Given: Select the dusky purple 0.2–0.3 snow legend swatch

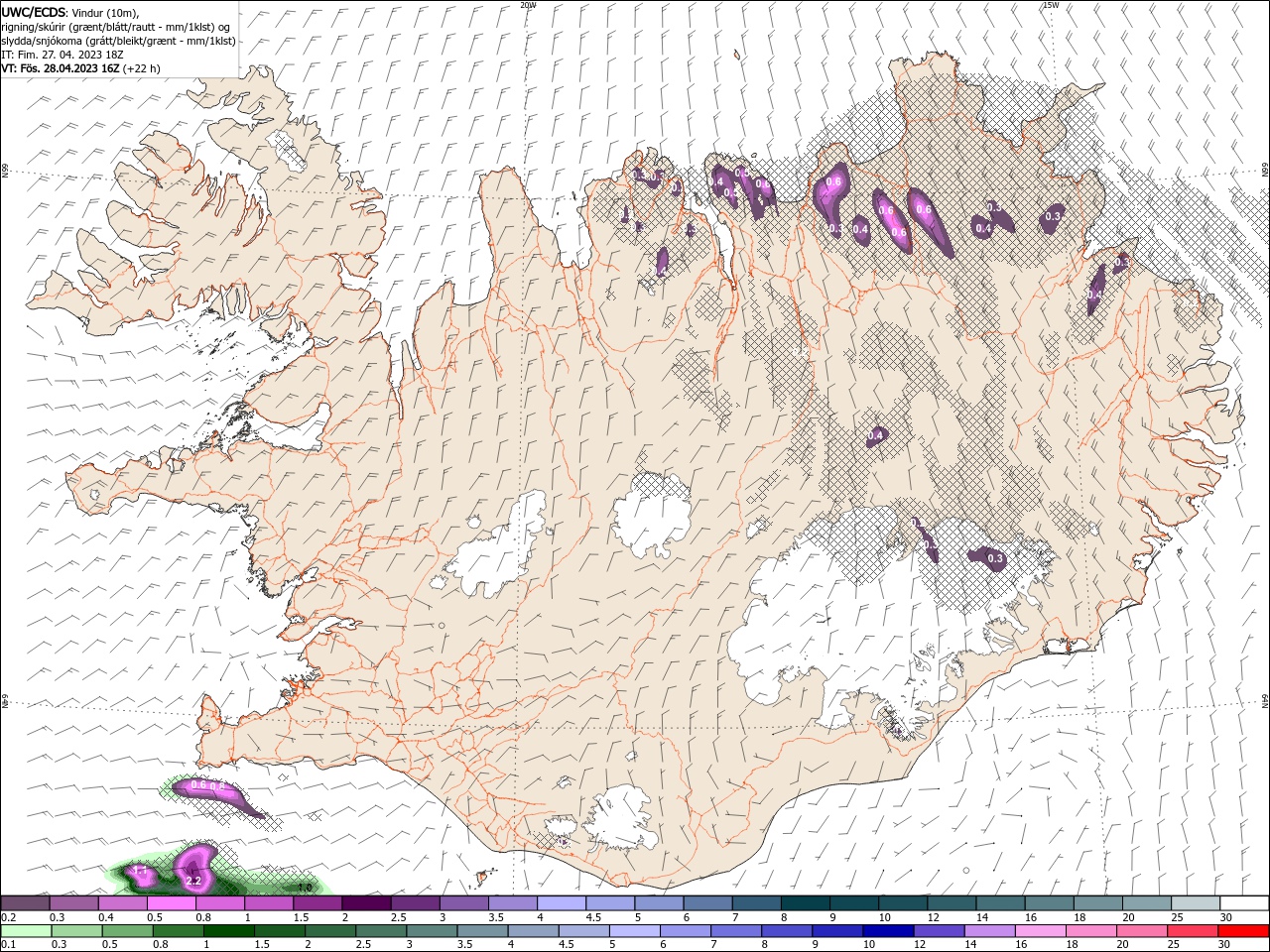Looking at the screenshot, I should click(26, 903).
